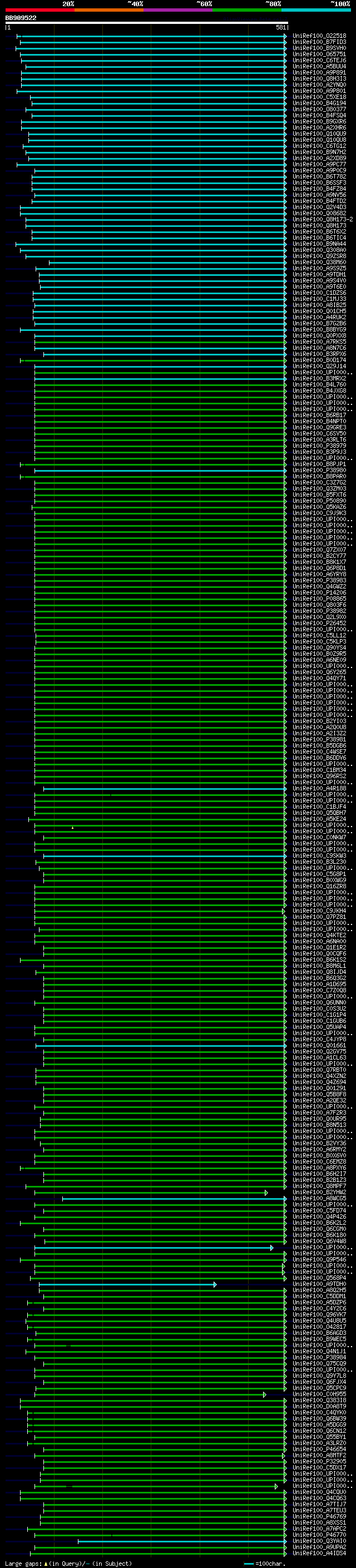Viewport: 356px width, 1568px height.
Task: Click hit UniRef100_P14206
Action: [x=319, y=593]
